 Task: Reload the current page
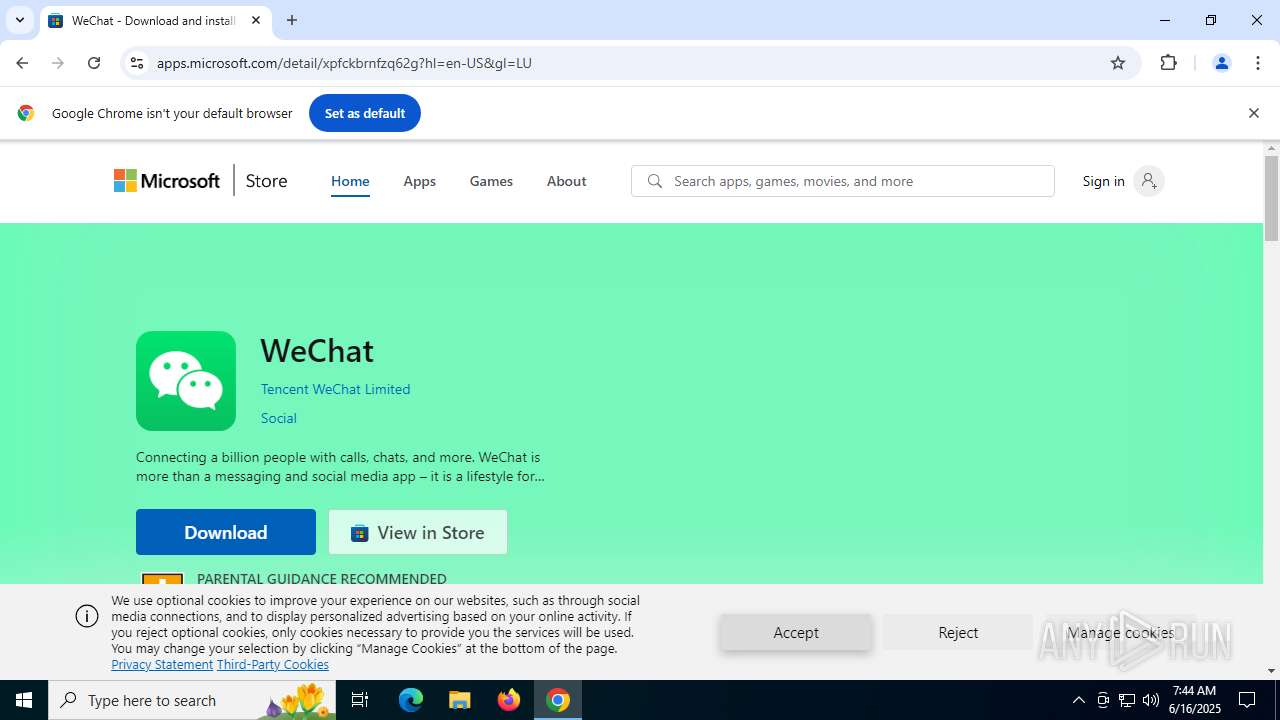pos(94,63)
